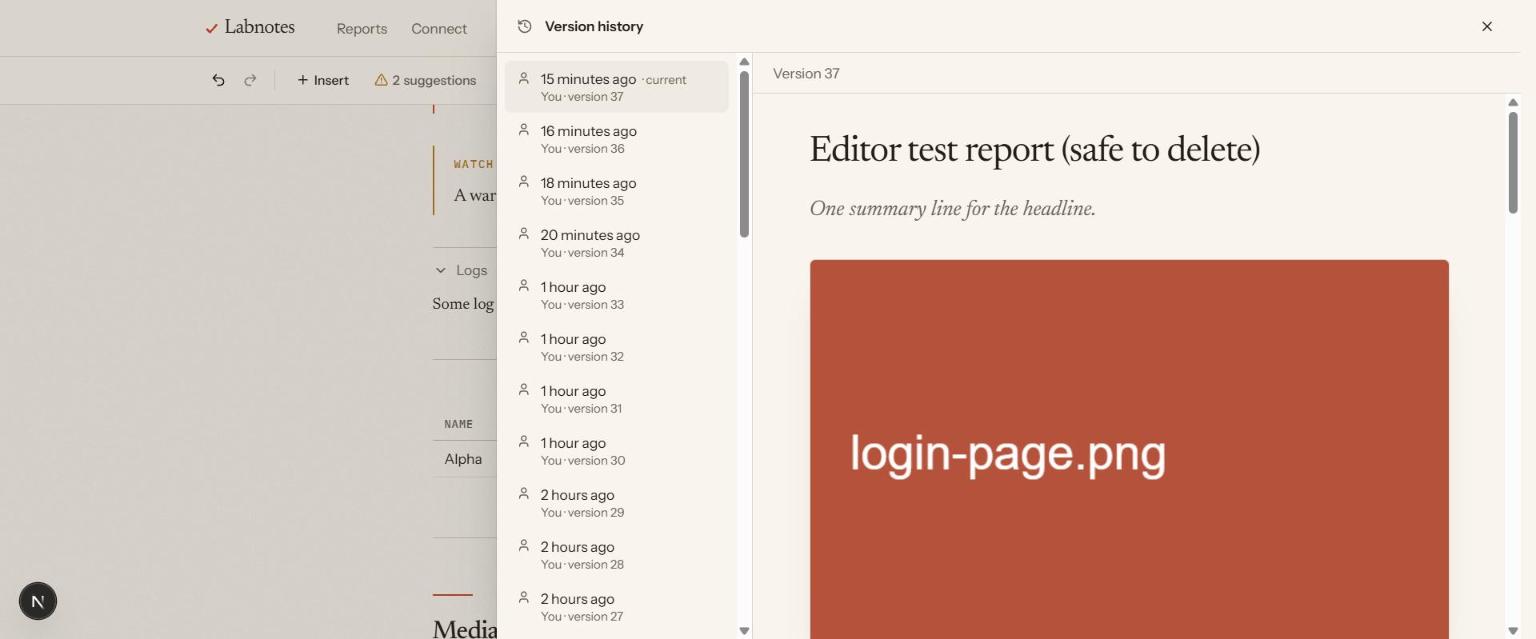
Task: Click the version history clock icon
Action: coord(524,26)
